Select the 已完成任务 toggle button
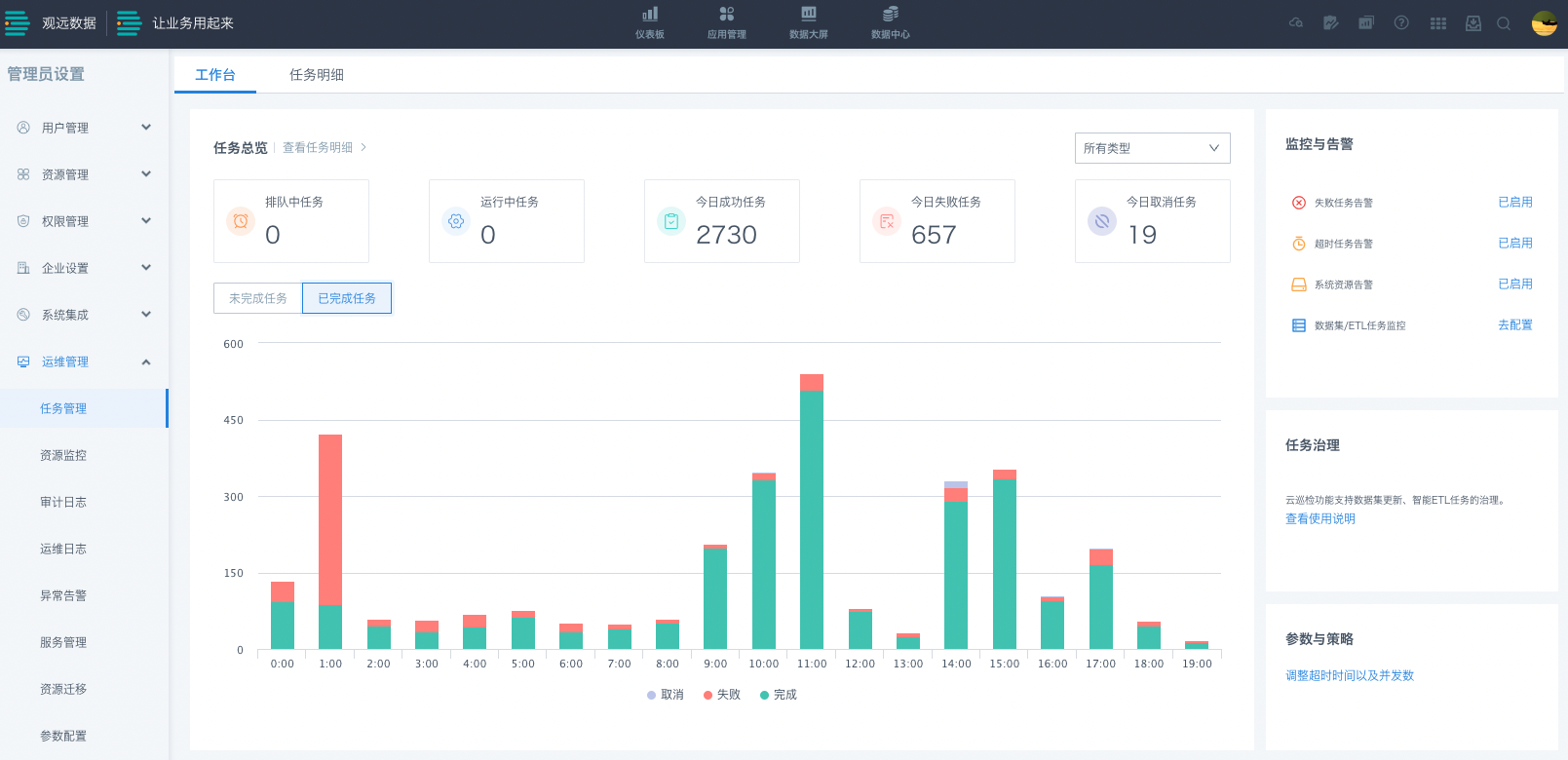1568x760 pixels. (x=347, y=298)
